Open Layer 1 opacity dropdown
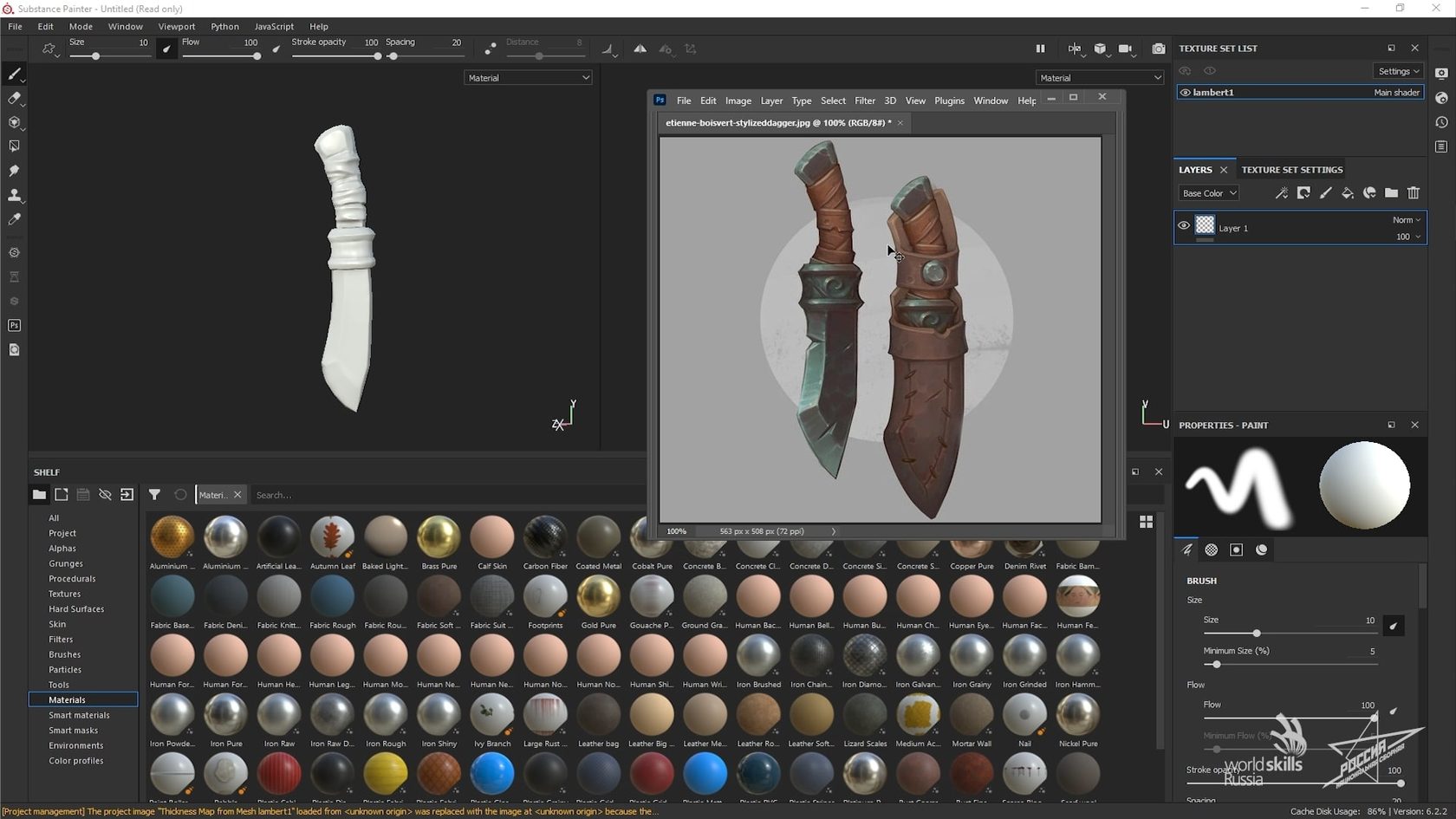The image size is (1456, 819). click(1407, 237)
